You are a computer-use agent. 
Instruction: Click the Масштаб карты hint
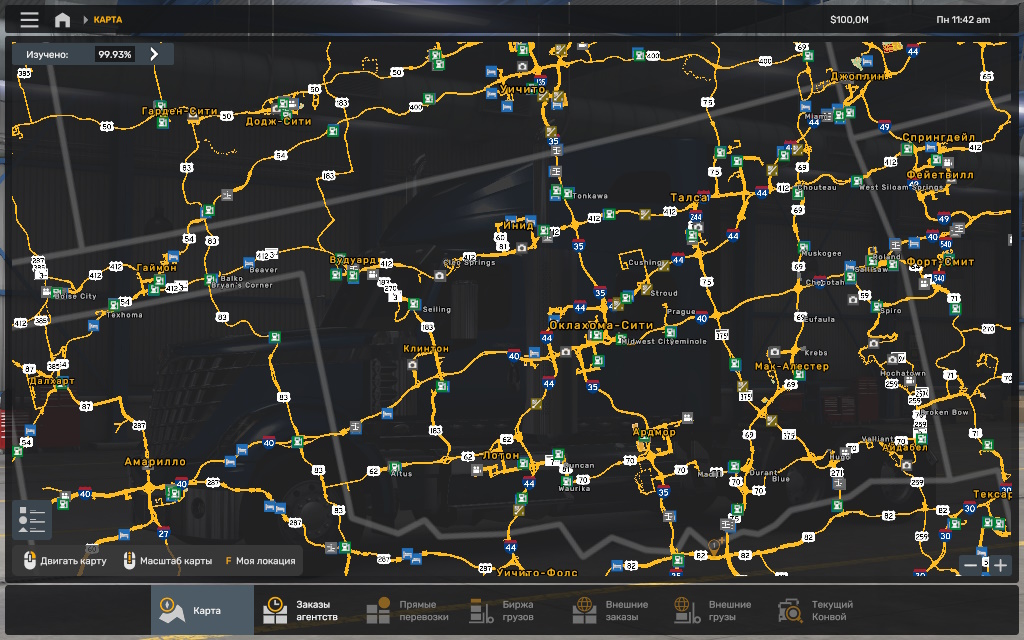168,561
